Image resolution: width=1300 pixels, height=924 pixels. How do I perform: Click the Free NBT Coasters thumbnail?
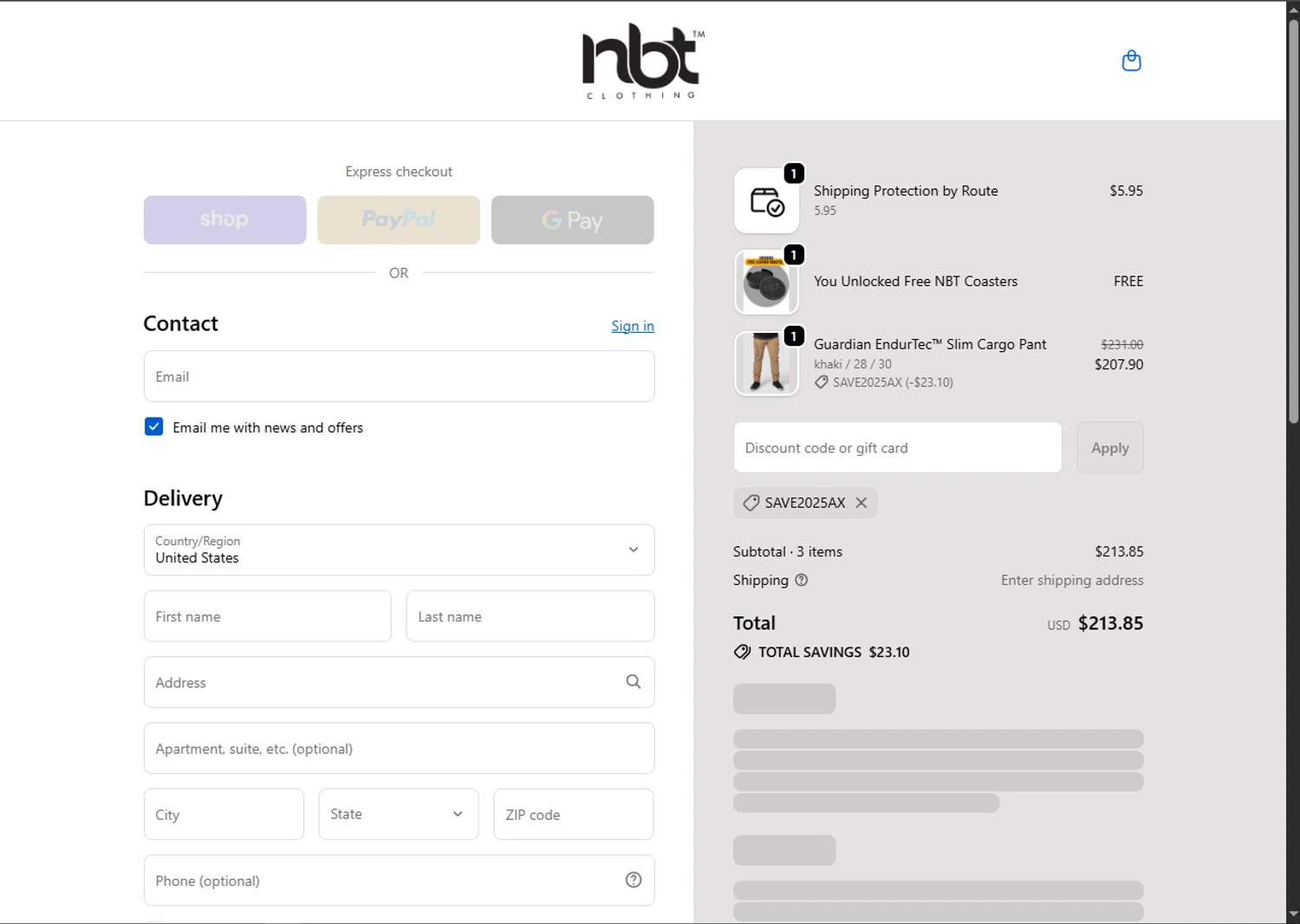[x=766, y=283]
